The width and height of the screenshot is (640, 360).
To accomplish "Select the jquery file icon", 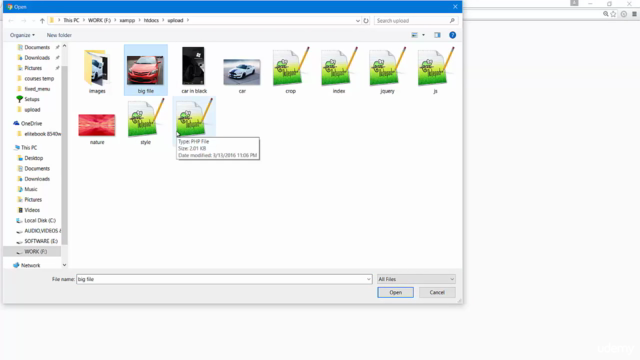I will pos(387,67).
